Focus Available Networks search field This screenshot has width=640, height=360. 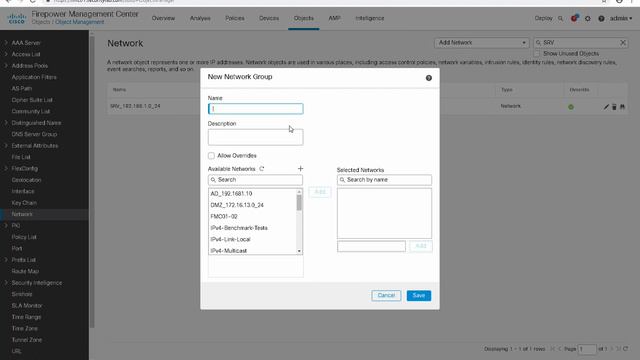(256, 180)
